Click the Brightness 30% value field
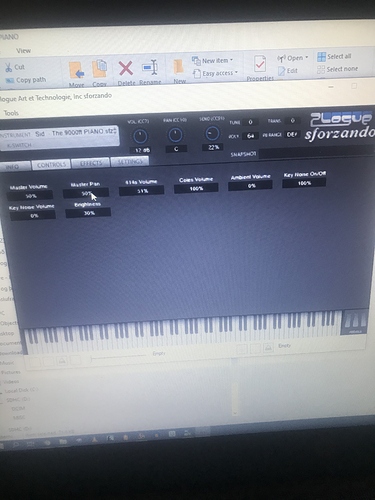This screenshot has width=375, height=500. (x=88, y=213)
